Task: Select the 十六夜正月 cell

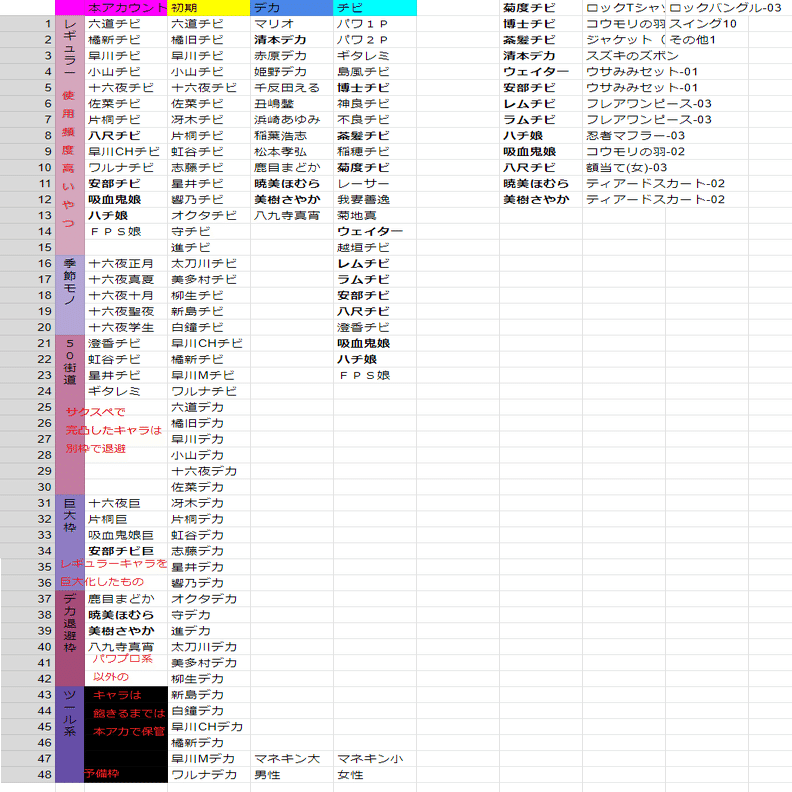Action: click(126, 264)
